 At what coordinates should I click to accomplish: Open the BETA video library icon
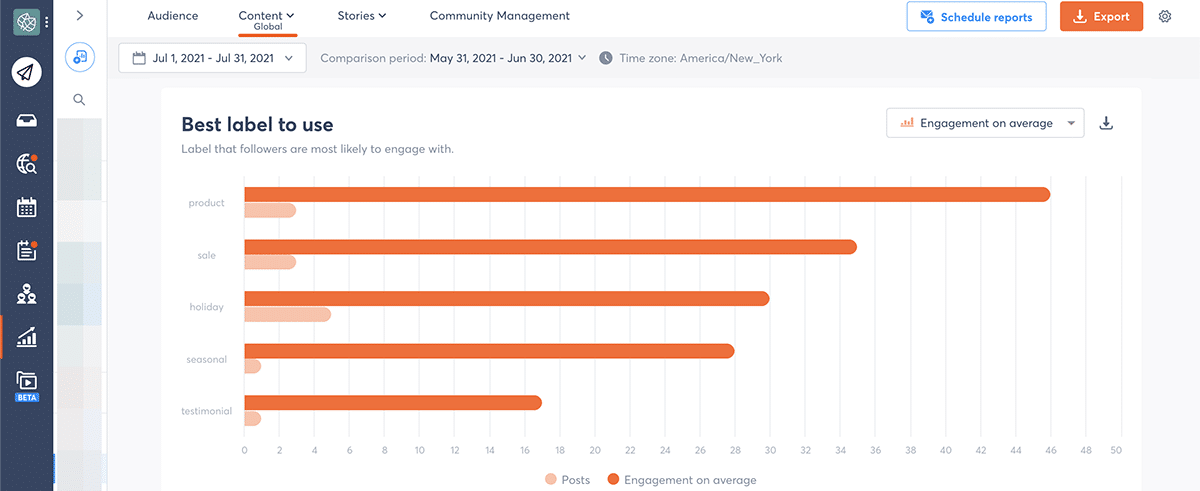[x=27, y=381]
